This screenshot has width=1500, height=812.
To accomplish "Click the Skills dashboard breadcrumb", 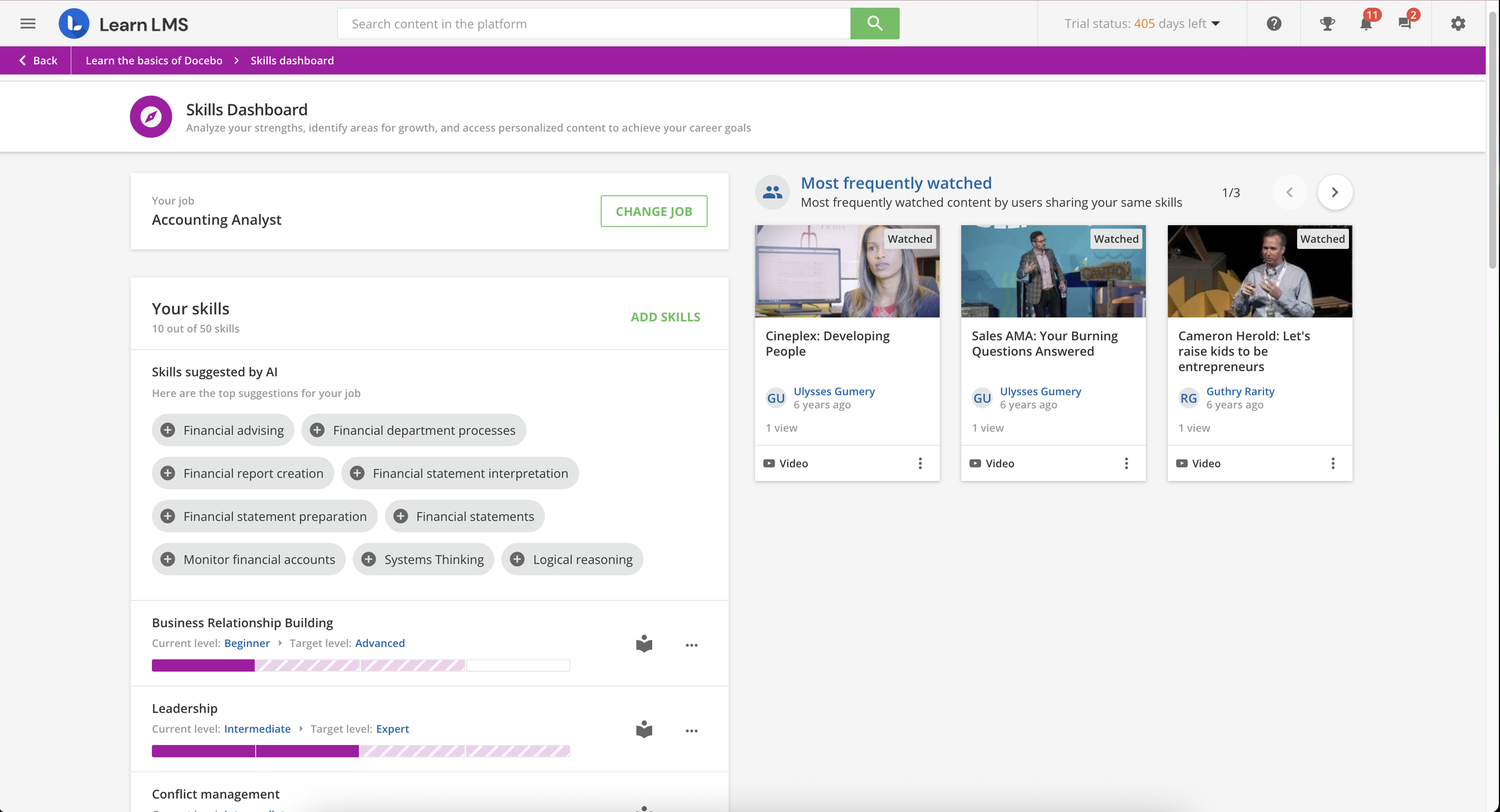I will pos(292,60).
